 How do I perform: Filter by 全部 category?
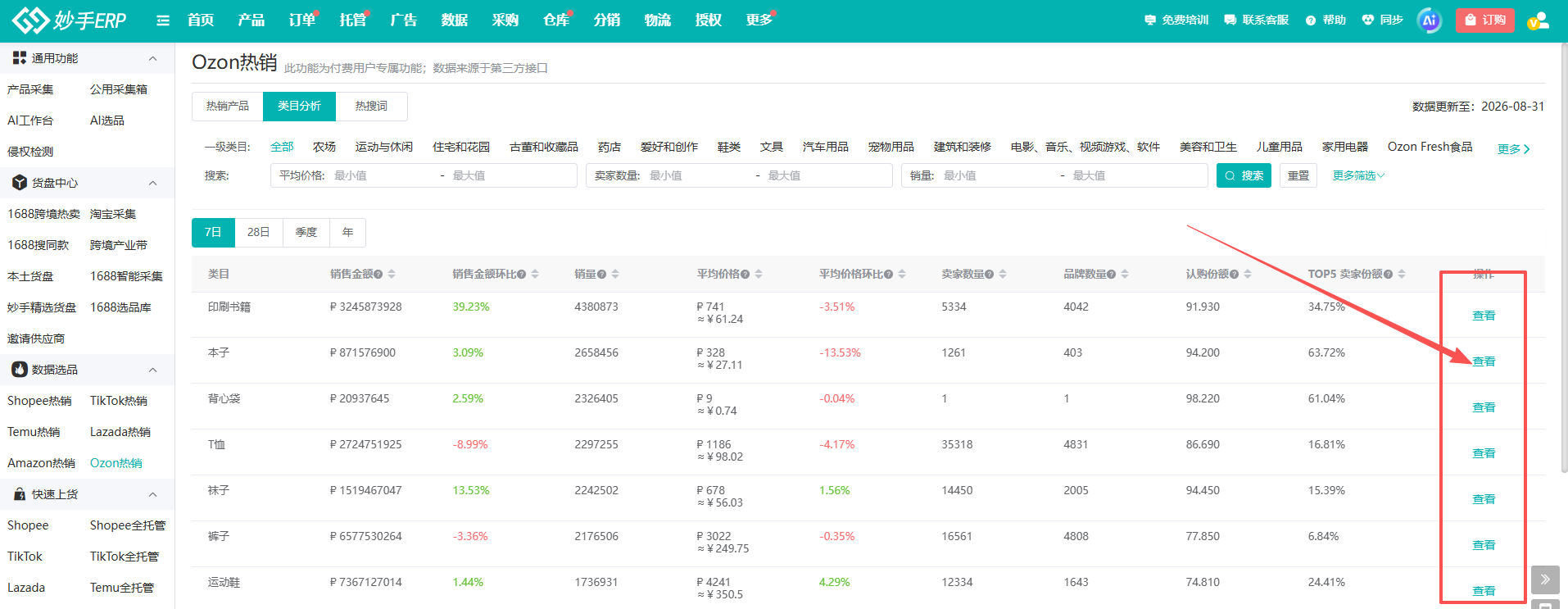pyautogui.click(x=282, y=147)
